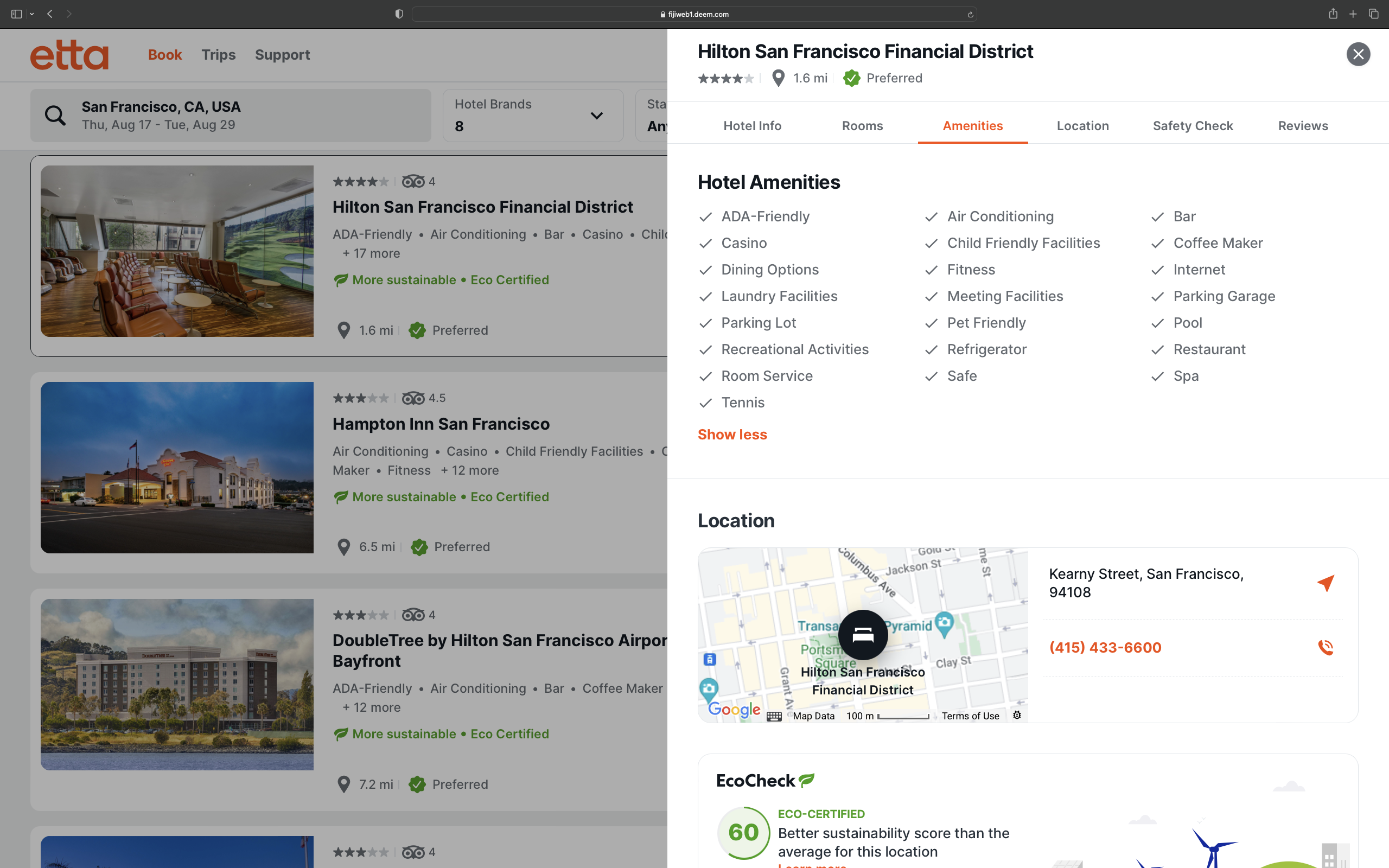
Task: Click the star rating in panel header
Action: pyautogui.click(x=725, y=78)
